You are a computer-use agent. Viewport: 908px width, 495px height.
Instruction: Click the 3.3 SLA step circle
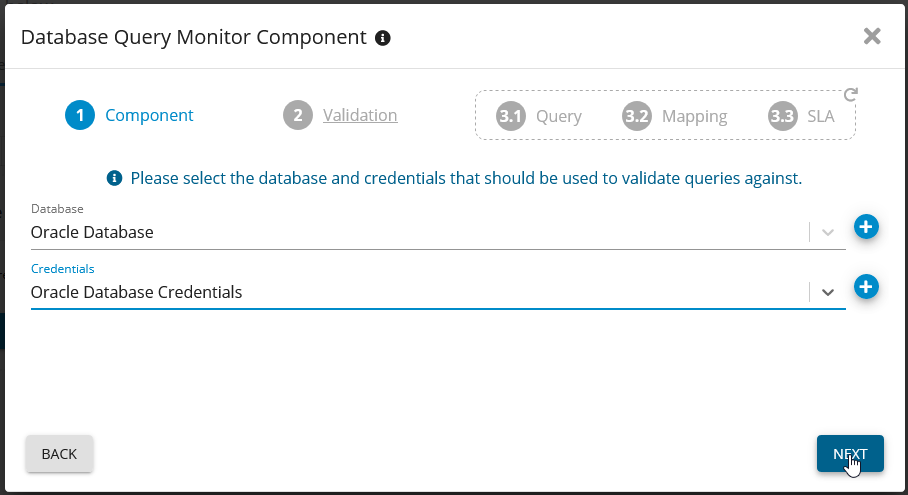(783, 116)
